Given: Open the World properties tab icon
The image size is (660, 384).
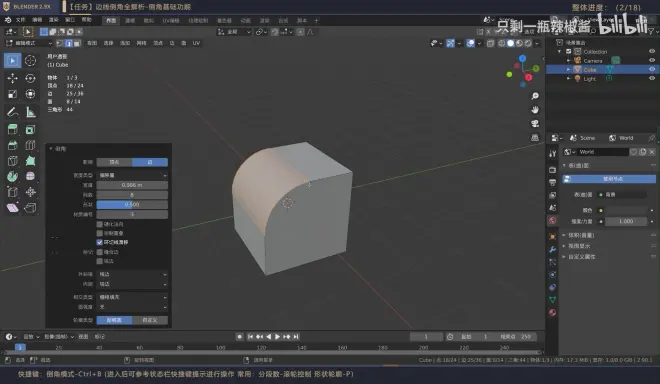Looking at the screenshot, I should coord(552,220).
